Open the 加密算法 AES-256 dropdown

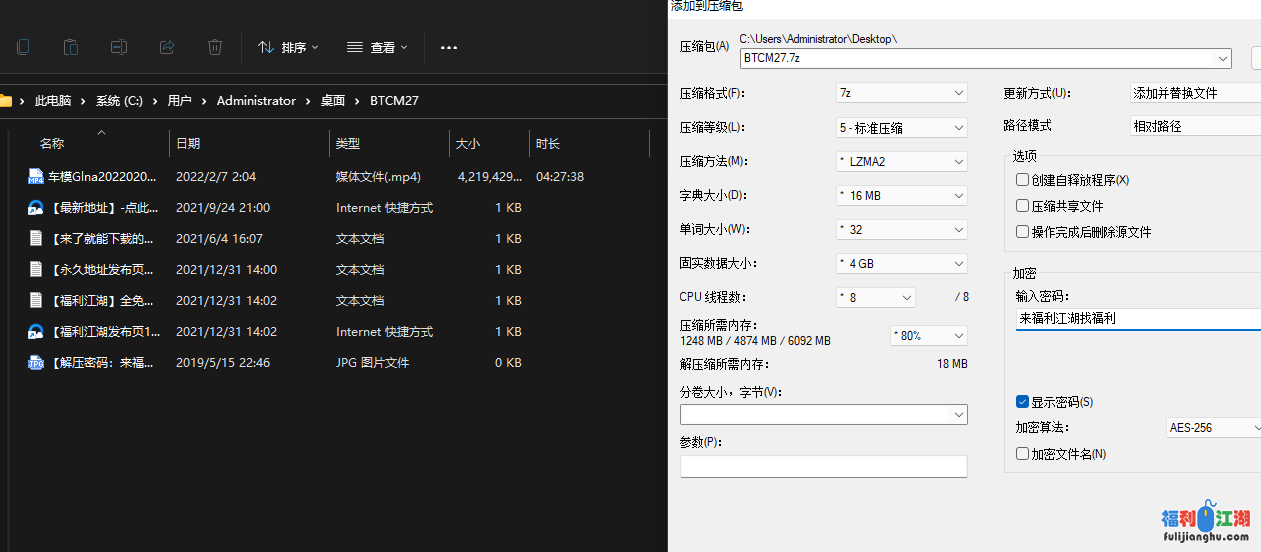point(1214,428)
